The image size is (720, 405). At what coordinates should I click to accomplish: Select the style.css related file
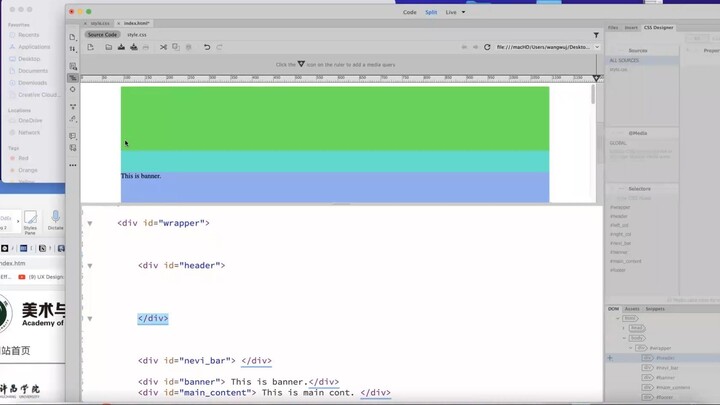137,35
